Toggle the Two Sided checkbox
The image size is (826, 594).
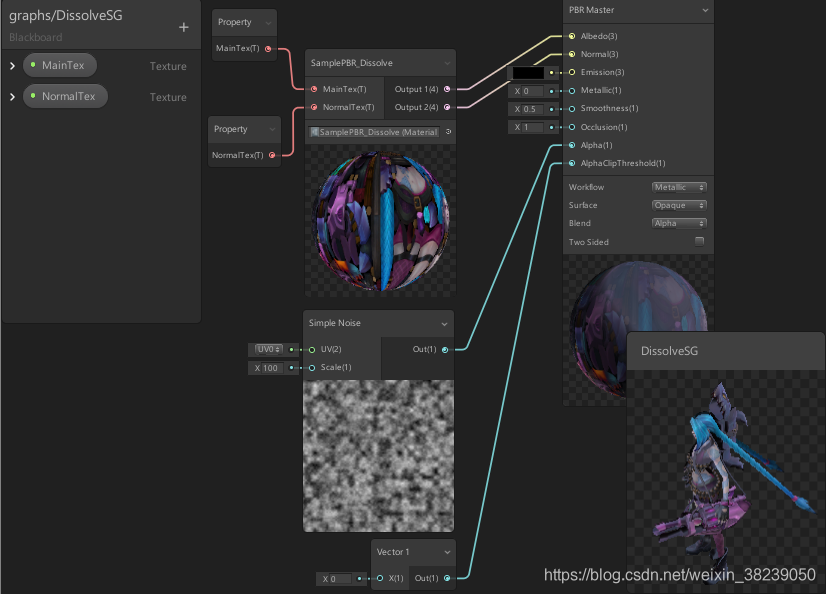pos(700,242)
